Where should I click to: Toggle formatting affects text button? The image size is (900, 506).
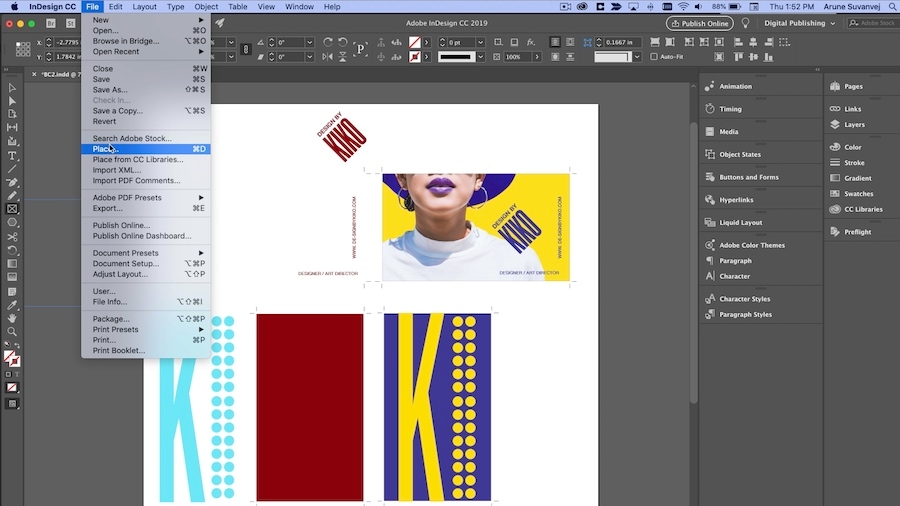pyautogui.click(x=17, y=374)
